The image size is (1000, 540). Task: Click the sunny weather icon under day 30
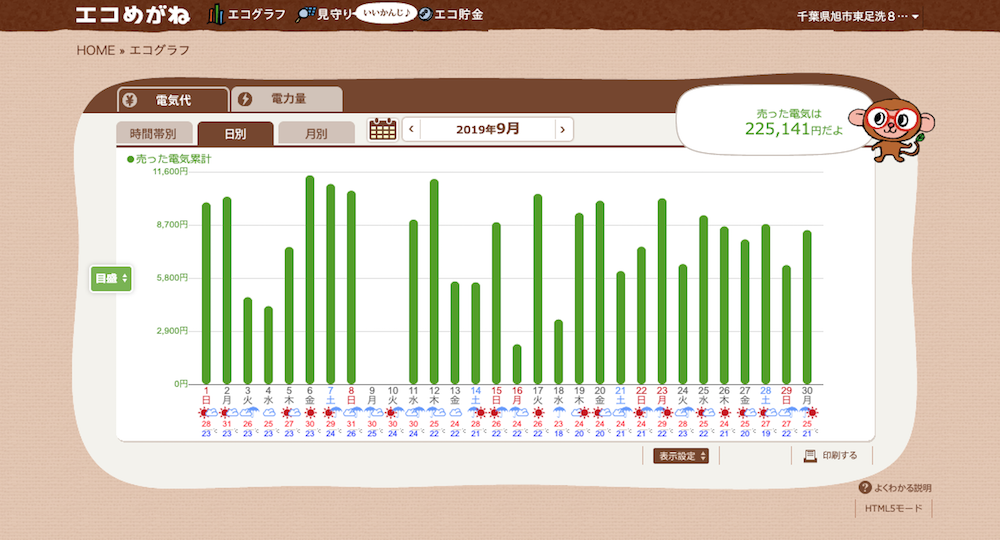coord(811,412)
